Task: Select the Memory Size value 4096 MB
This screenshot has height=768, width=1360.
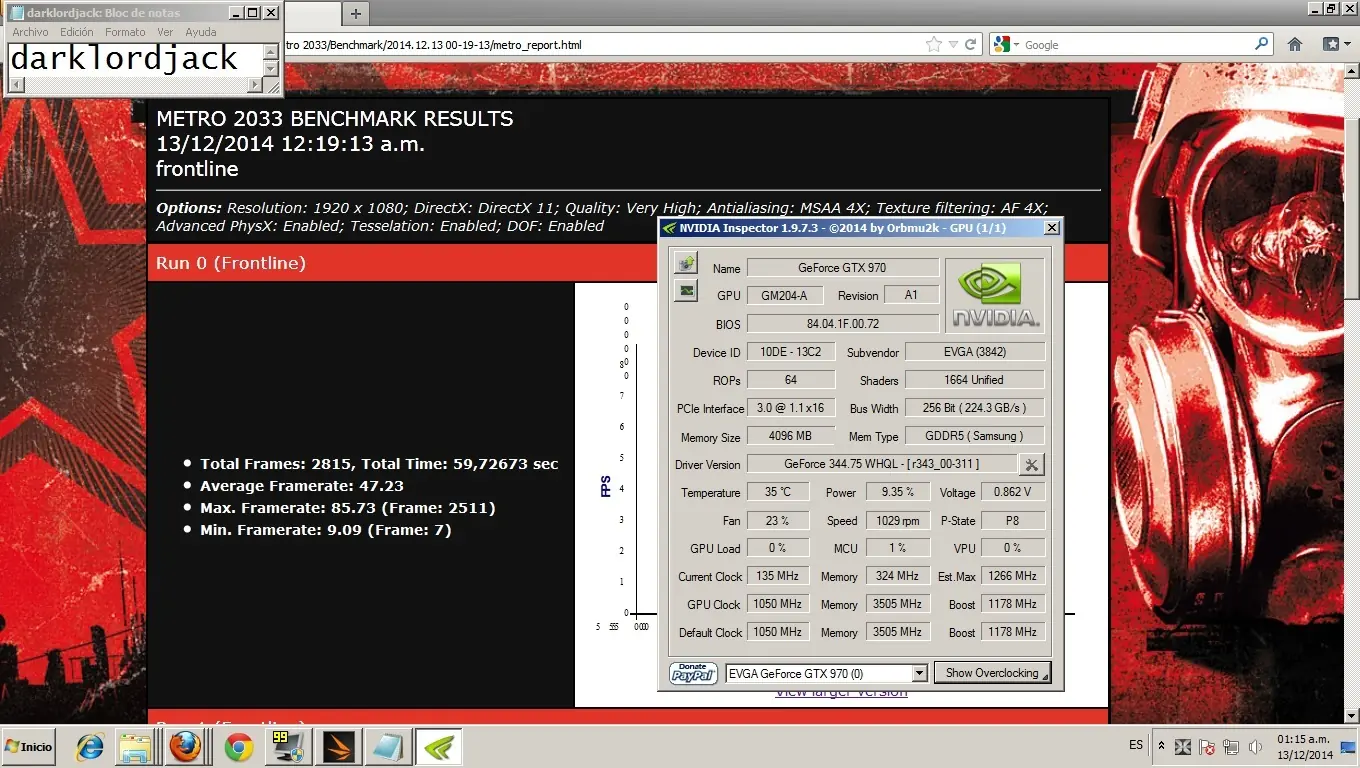Action: [790, 435]
